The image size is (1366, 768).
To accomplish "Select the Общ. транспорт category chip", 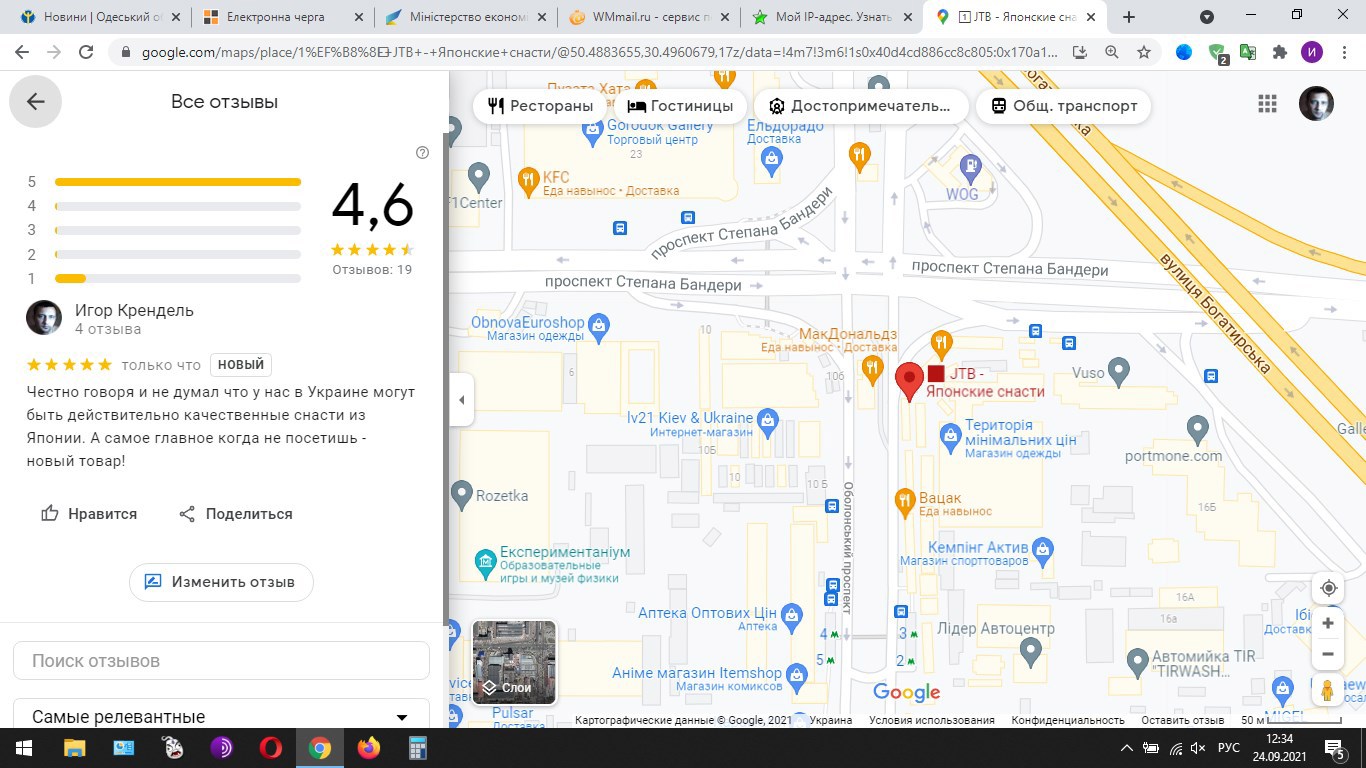I will [x=1063, y=106].
